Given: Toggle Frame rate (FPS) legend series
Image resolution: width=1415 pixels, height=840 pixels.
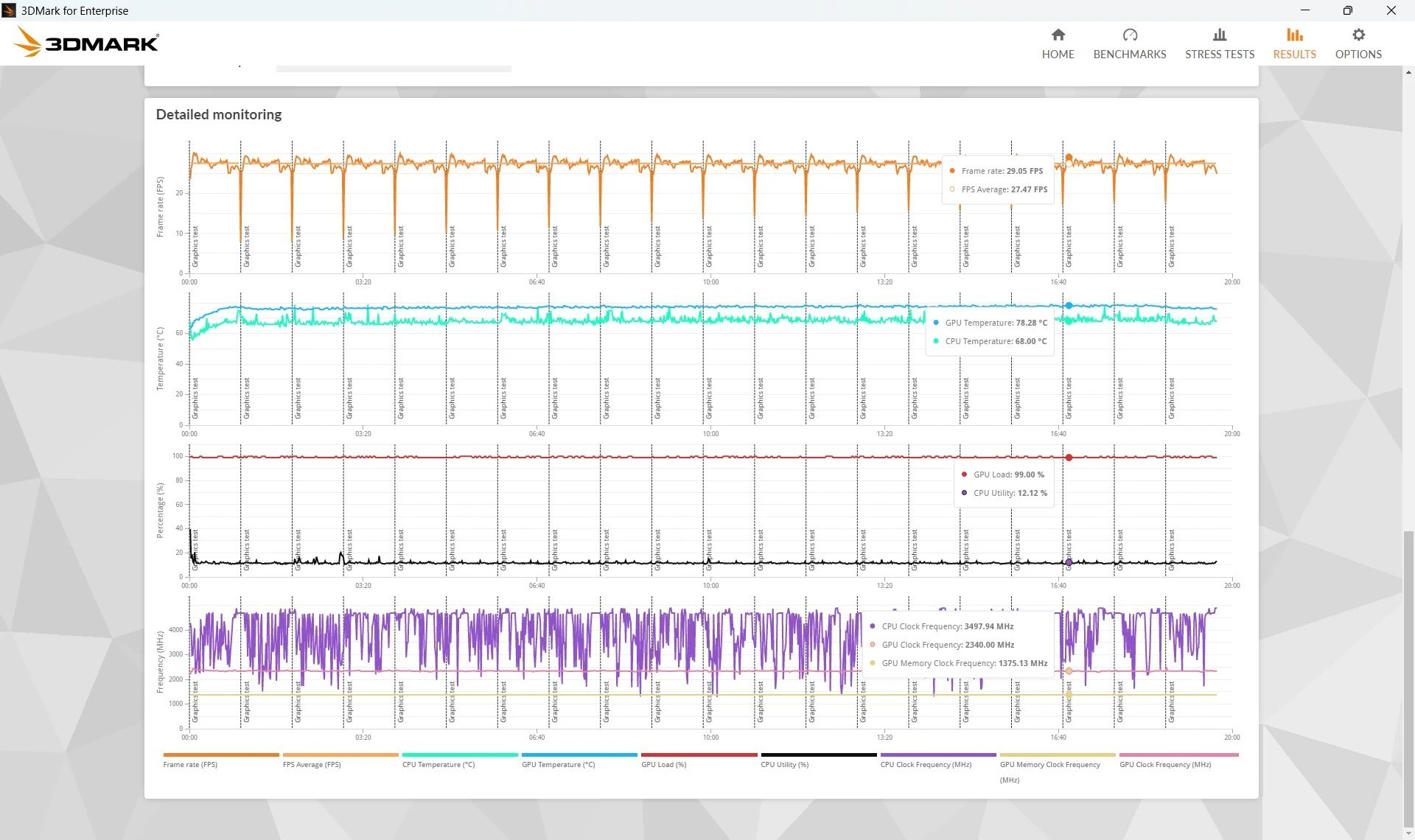Looking at the screenshot, I should click(x=190, y=764).
